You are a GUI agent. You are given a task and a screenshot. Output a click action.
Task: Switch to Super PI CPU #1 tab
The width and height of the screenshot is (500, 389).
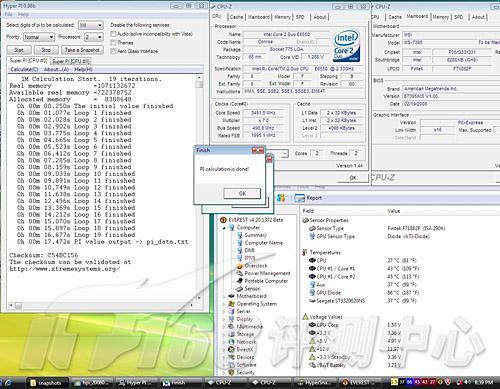pyautogui.click(x=70, y=61)
